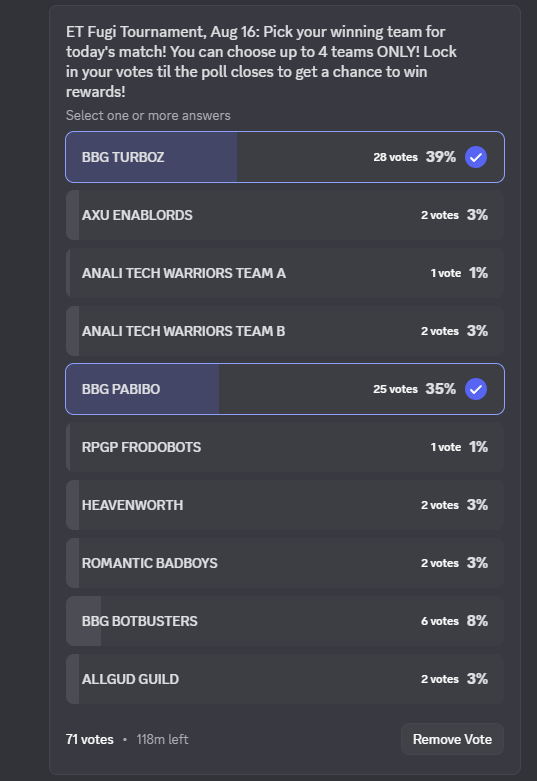Uncheck the BBG TURBOZ checkmark icon
Screen dimensions: 537x781
(x=476, y=157)
